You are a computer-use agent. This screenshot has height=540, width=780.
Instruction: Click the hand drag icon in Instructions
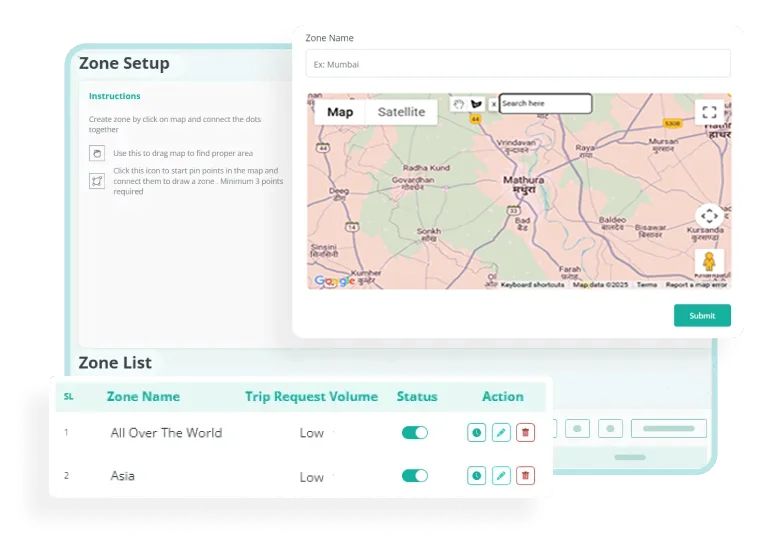click(x=97, y=153)
